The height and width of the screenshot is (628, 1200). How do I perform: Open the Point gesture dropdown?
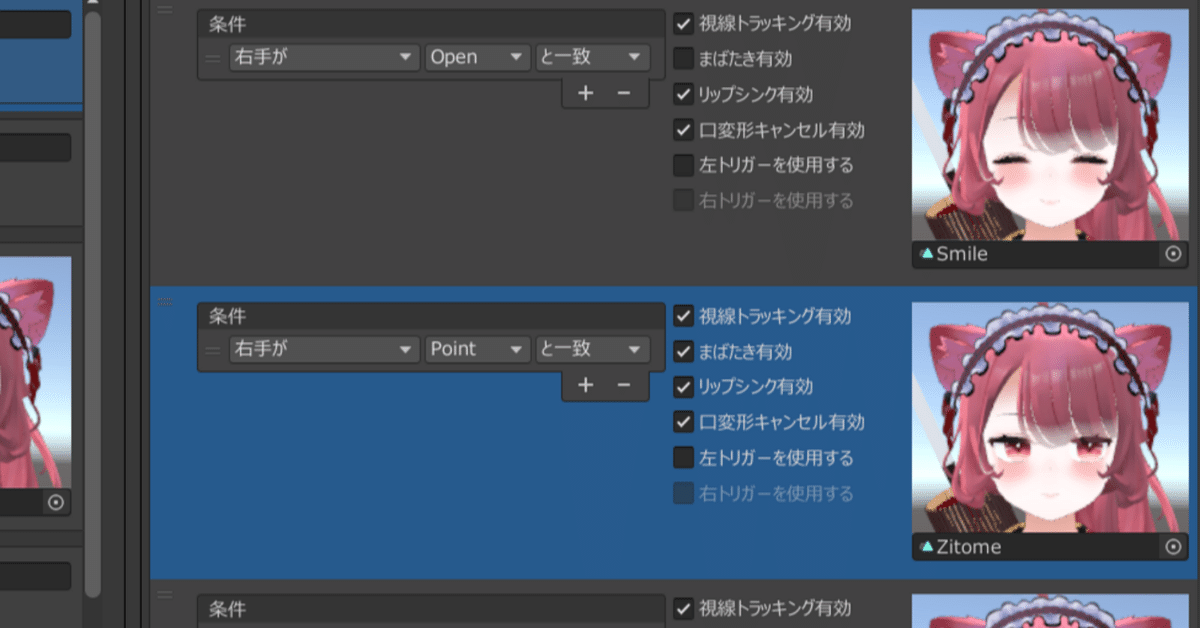[477, 349]
